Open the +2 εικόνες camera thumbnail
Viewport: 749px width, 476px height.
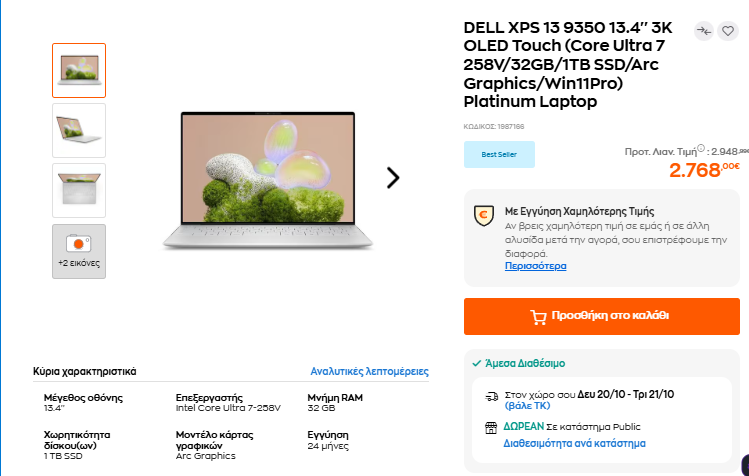(x=79, y=251)
